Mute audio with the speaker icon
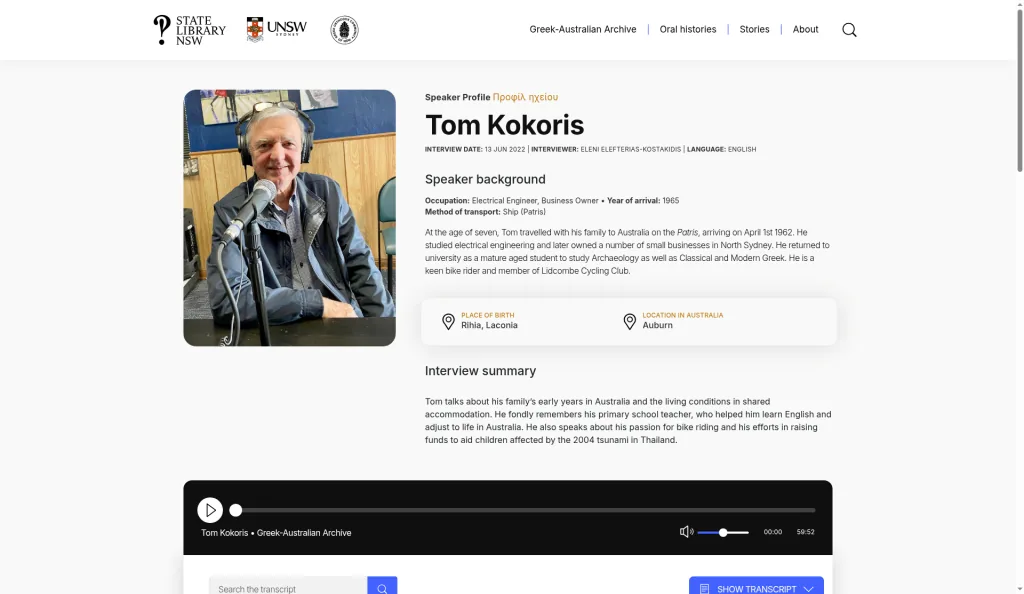 686,532
